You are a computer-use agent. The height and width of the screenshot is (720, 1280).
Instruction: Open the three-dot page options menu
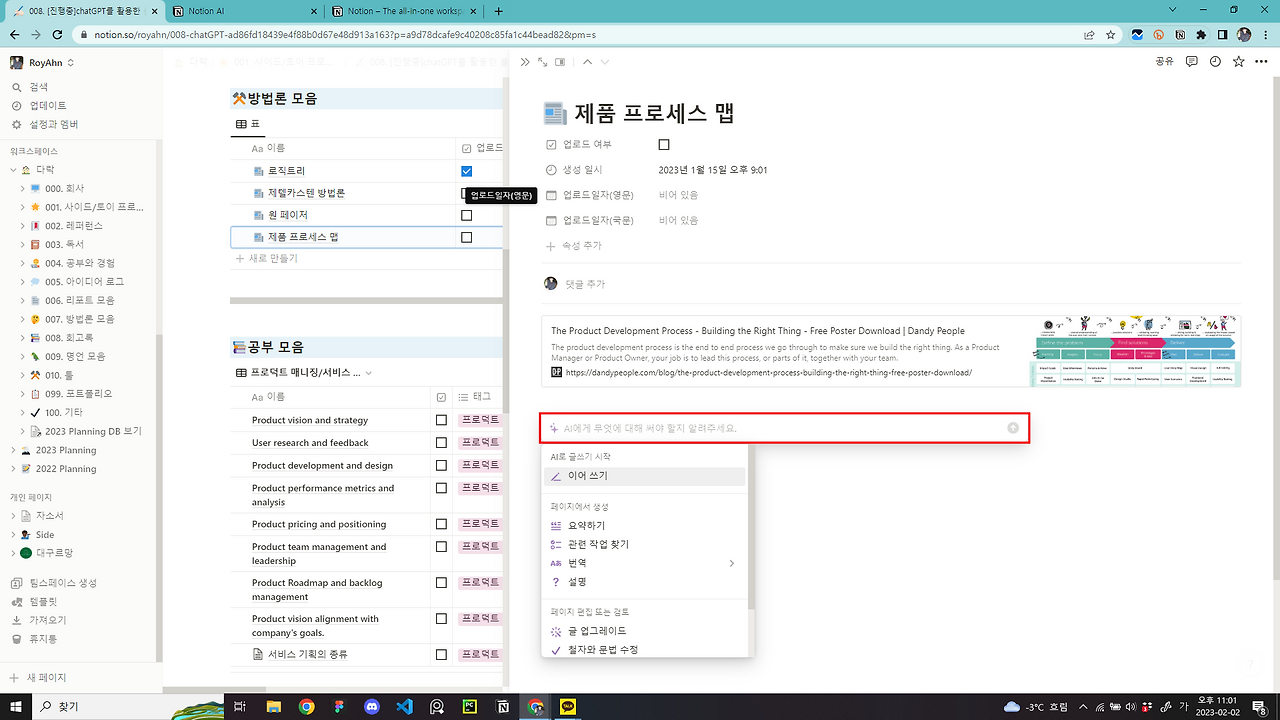click(1261, 61)
